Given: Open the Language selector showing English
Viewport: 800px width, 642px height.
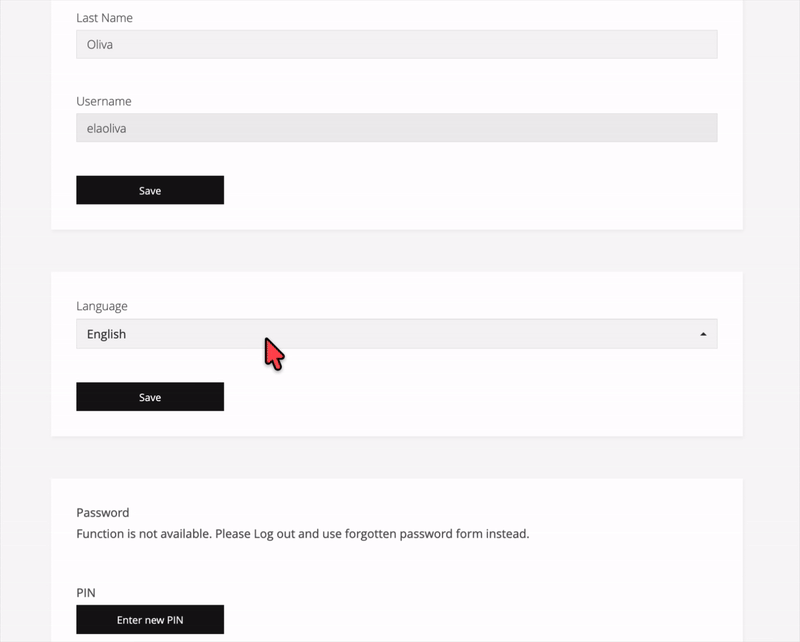Looking at the screenshot, I should (396, 334).
